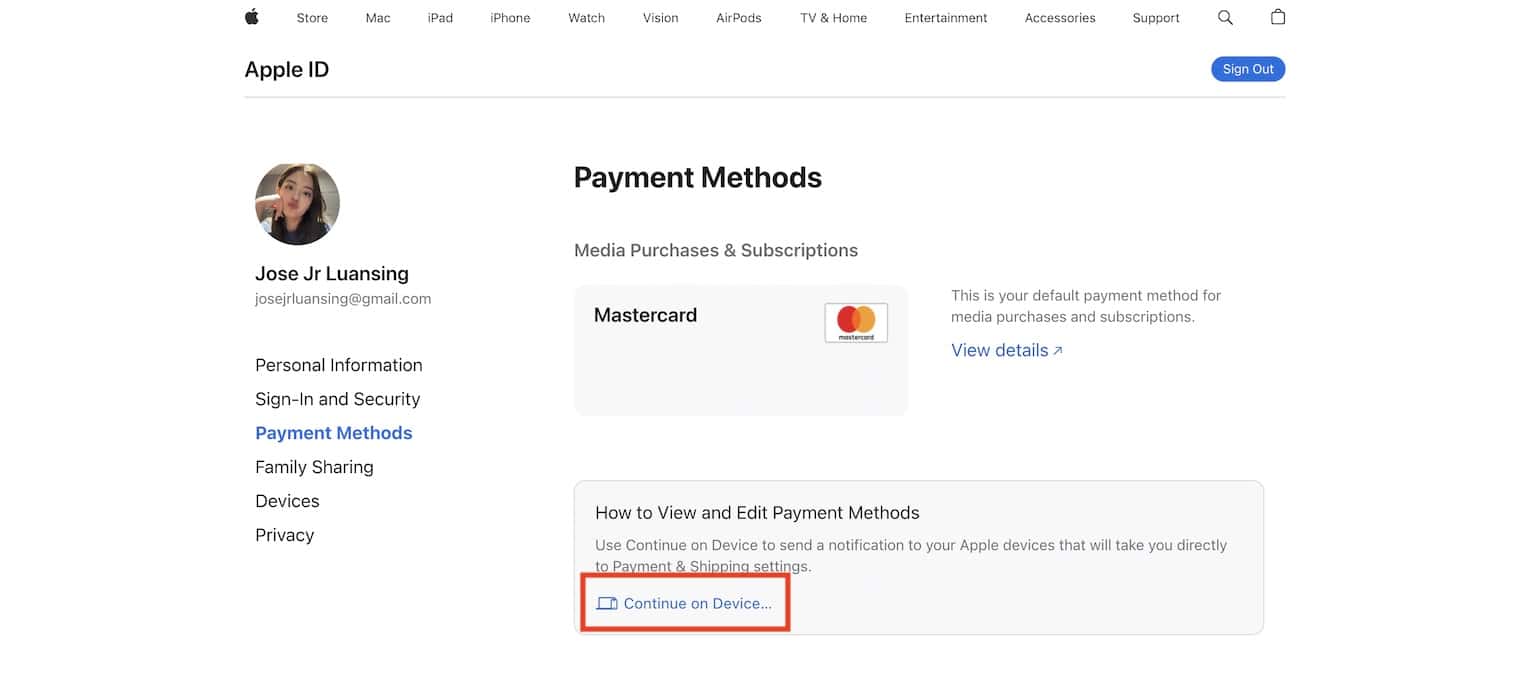Viewport: 1530px width, 700px height.
Task: Open the AirPods navigation item
Action: click(x=739, y=18)
